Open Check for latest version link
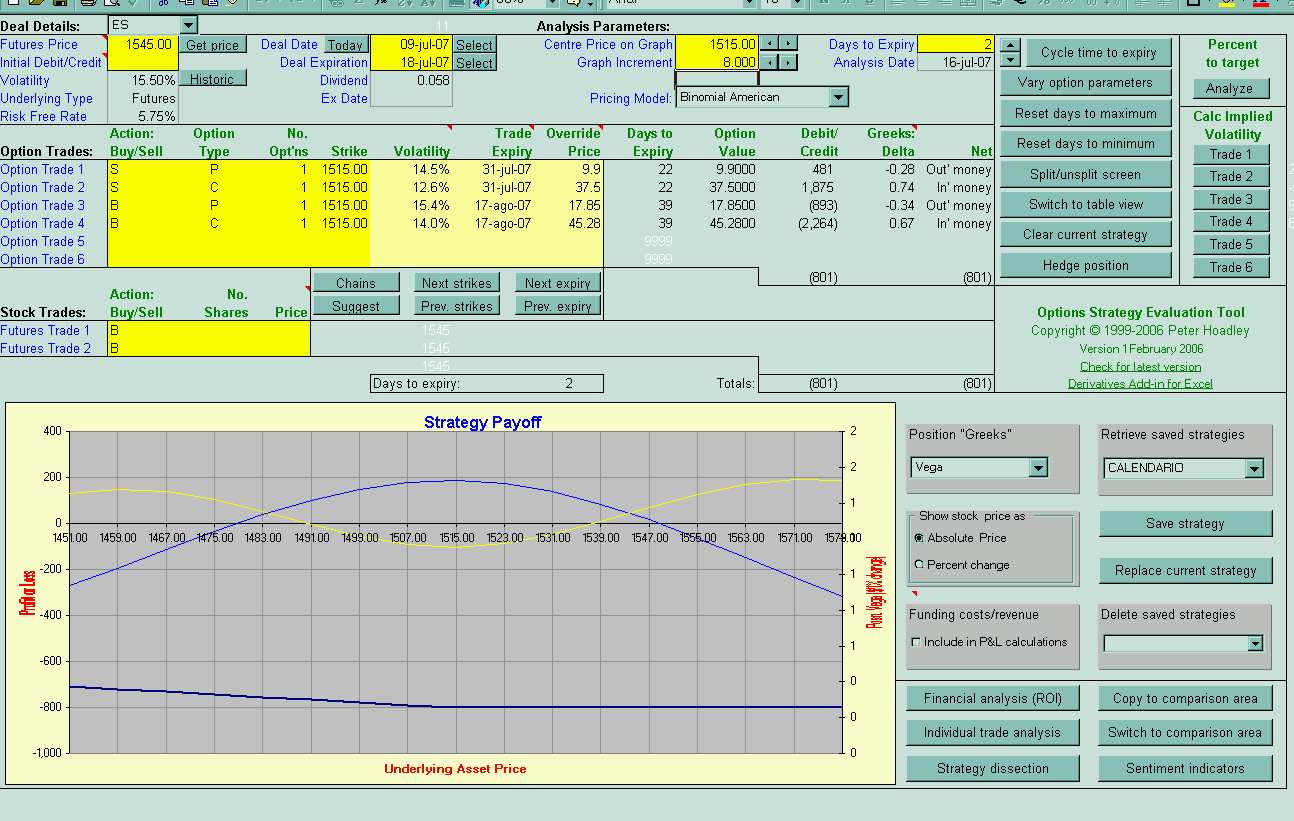Screen dimensions: 1294x821 pos(1140,367)
